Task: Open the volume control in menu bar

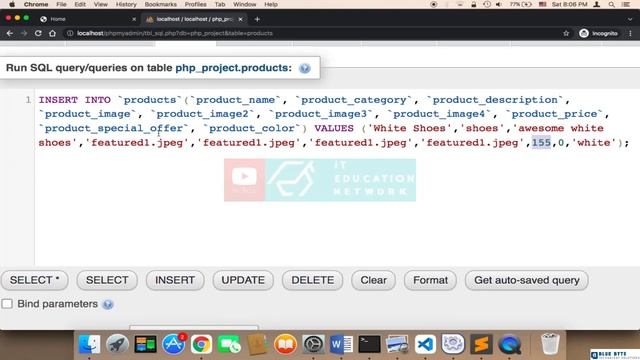Action: pyautogui.click(x=499, y=4)
